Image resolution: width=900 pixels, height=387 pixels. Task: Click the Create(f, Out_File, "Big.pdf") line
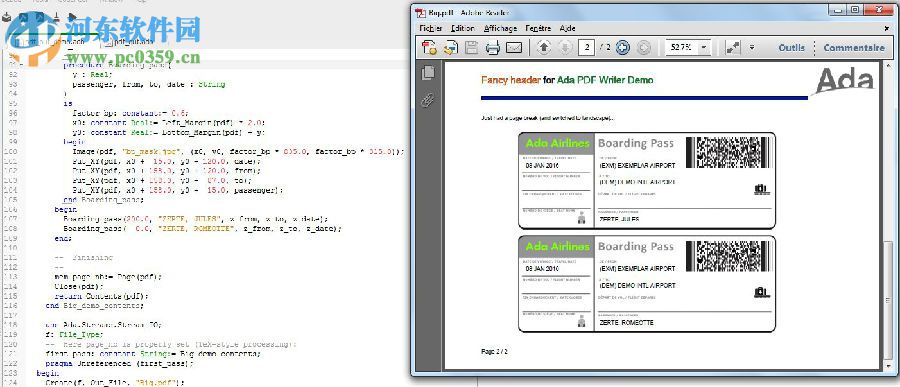point(115,382)
